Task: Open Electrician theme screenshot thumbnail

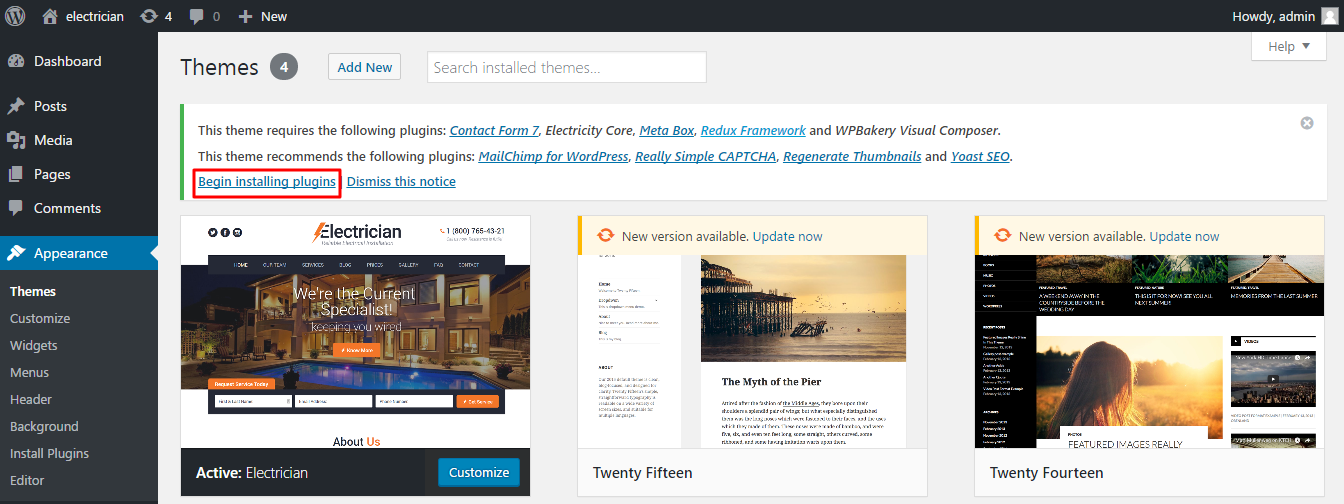Action: tap(356, 331)
